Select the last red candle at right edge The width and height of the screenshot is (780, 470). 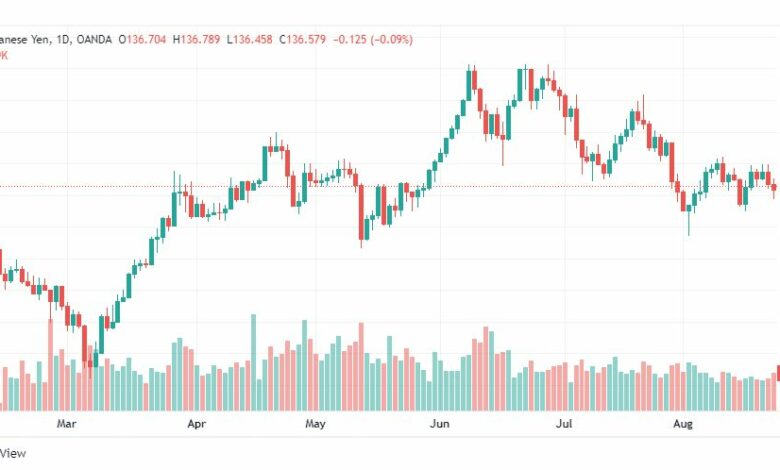(774, 189)
